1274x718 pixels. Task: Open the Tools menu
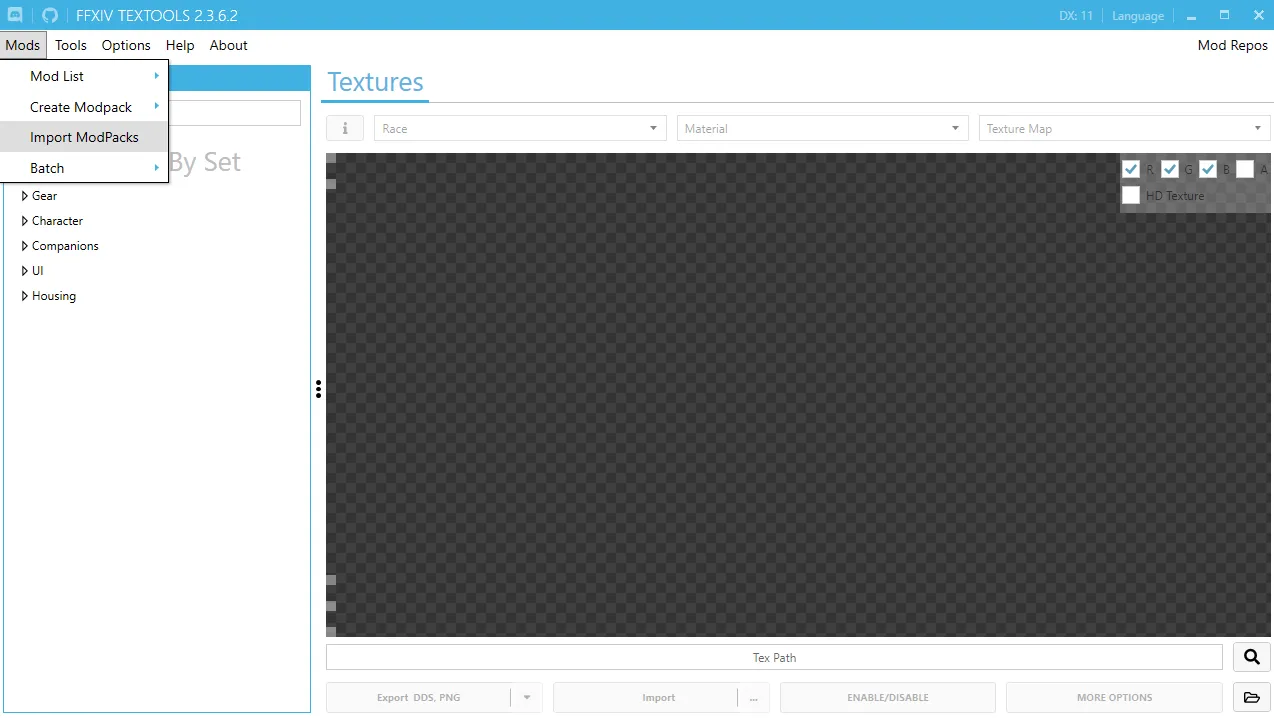click(x=71, y=45)
